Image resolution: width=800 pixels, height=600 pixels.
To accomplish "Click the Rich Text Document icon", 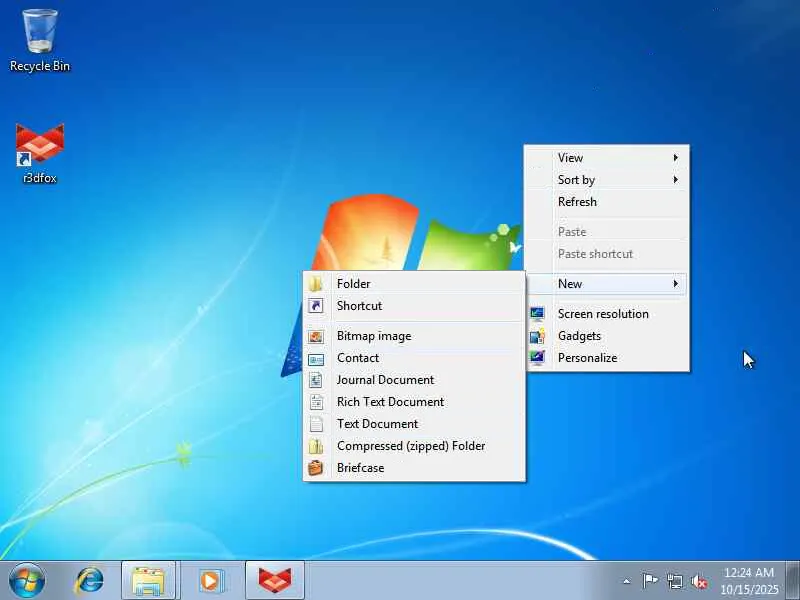I will pyautogui.click(x=316, y=402).
